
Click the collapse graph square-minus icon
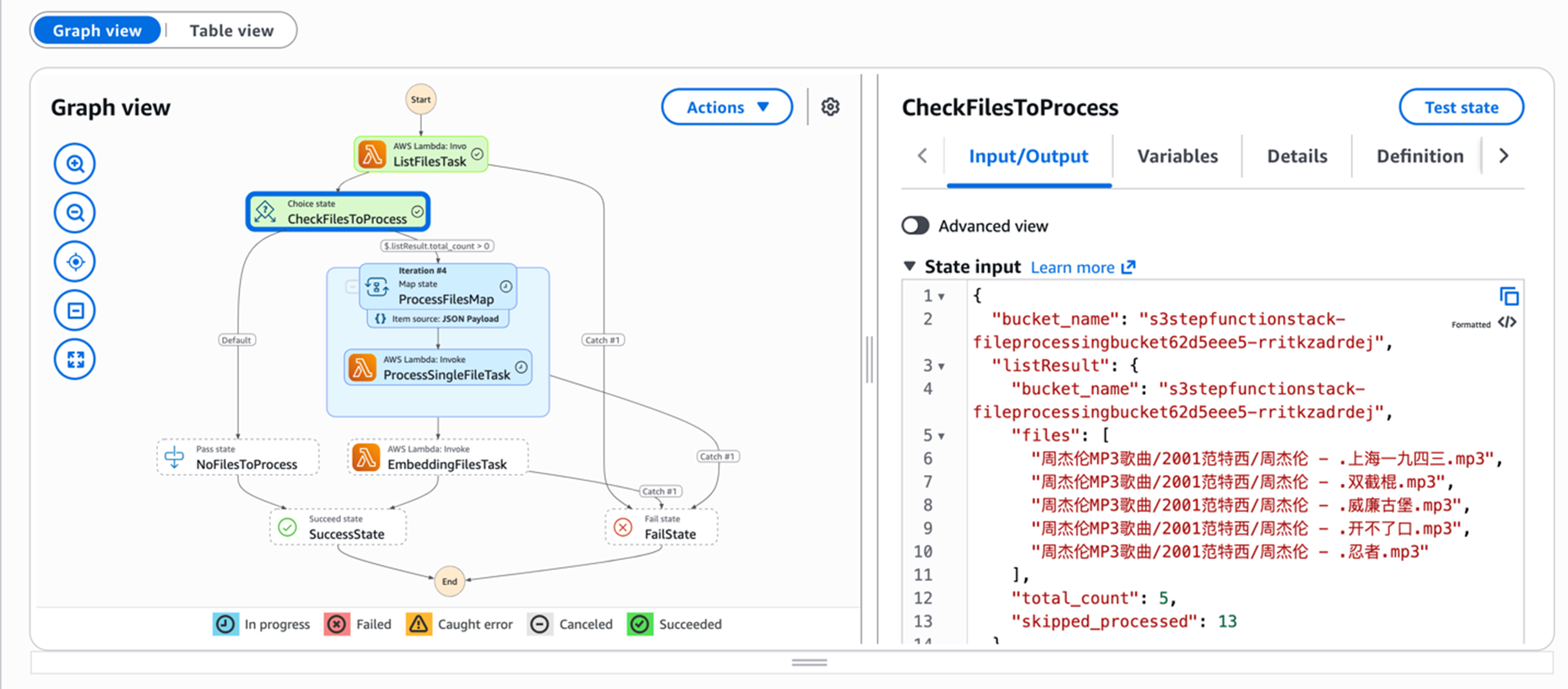click(75, 310)
